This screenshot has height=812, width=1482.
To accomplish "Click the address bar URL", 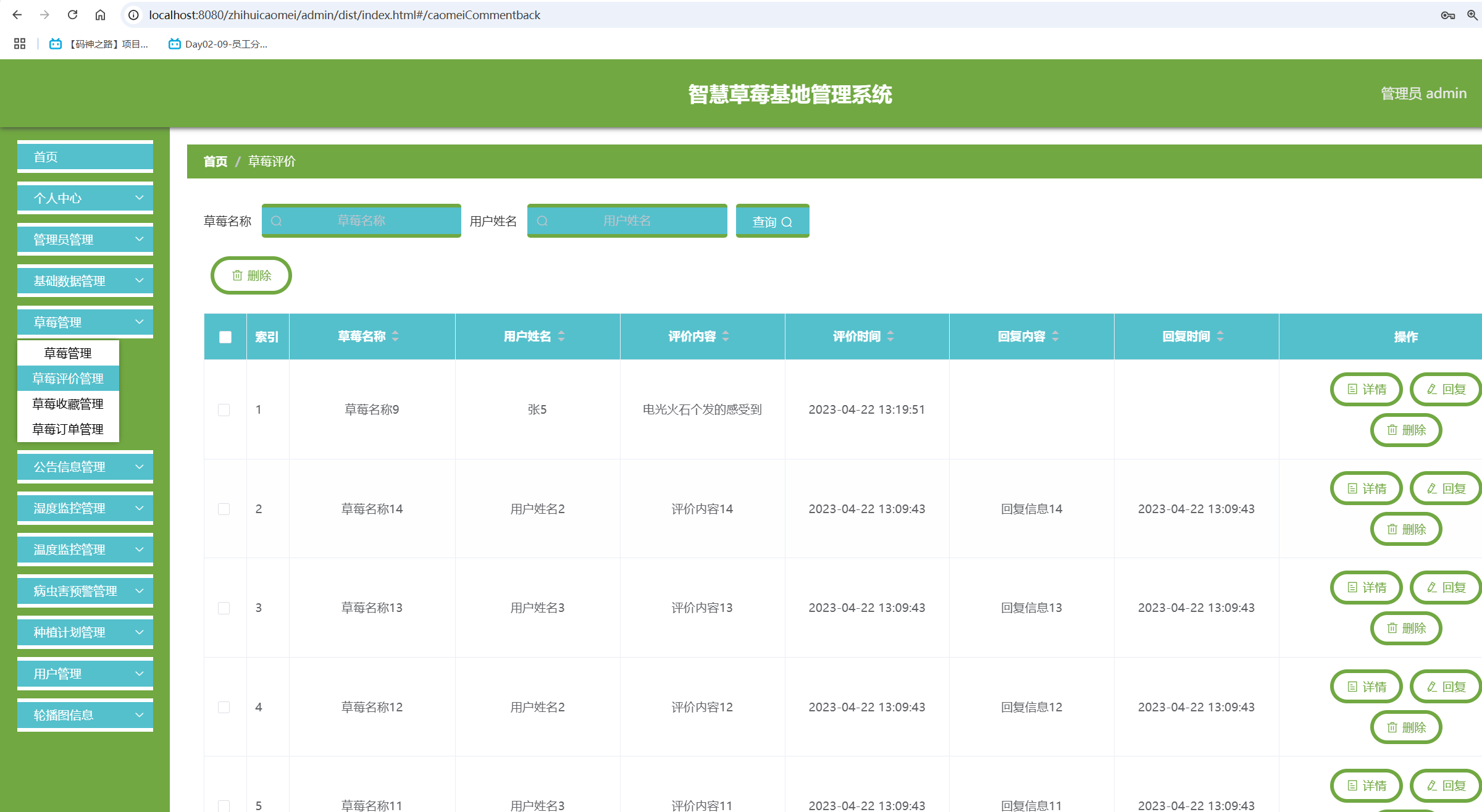I will 345,15.
